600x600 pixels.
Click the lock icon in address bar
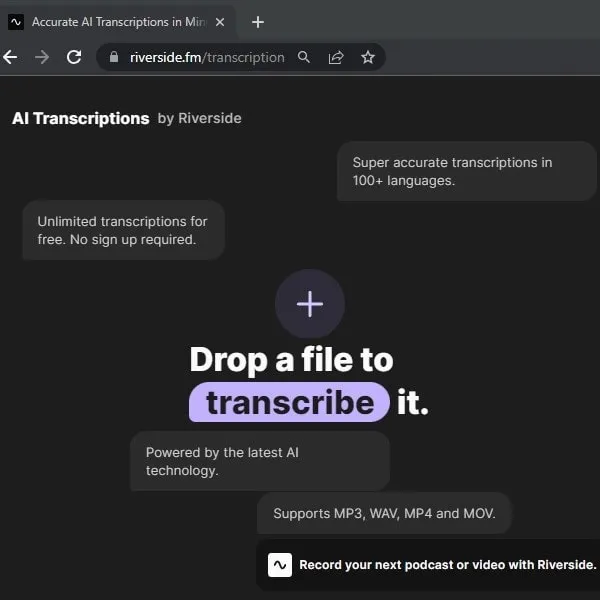pyautogui.click(x=114, y=57)
